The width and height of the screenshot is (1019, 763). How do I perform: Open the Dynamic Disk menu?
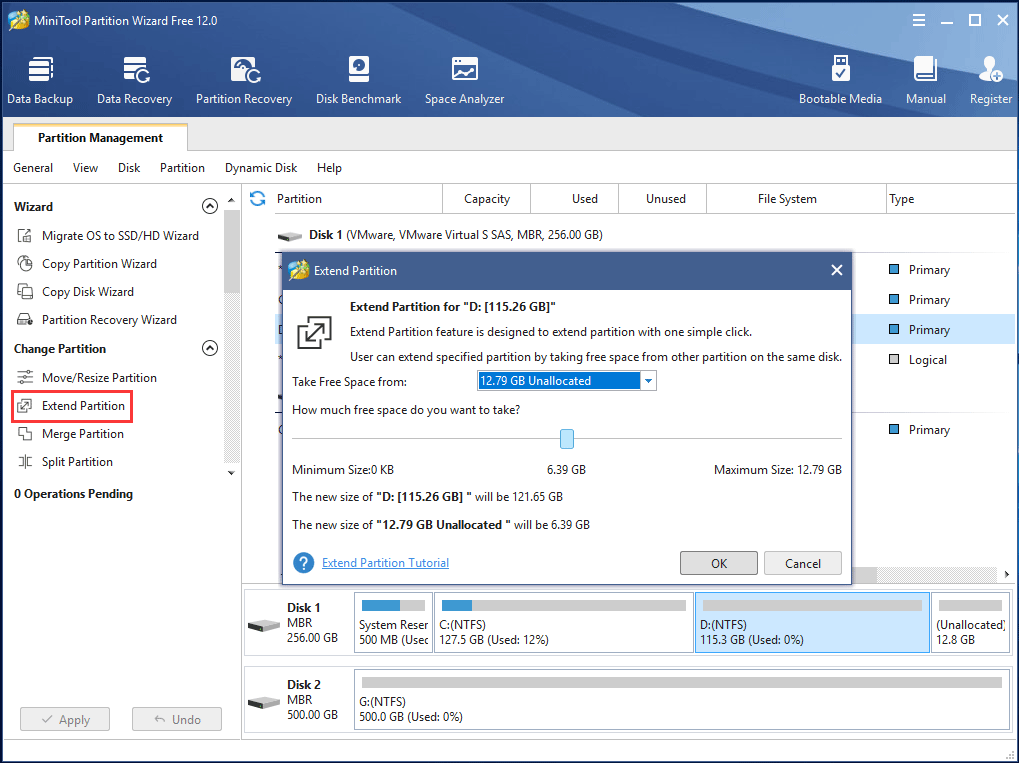pos(261,168)
